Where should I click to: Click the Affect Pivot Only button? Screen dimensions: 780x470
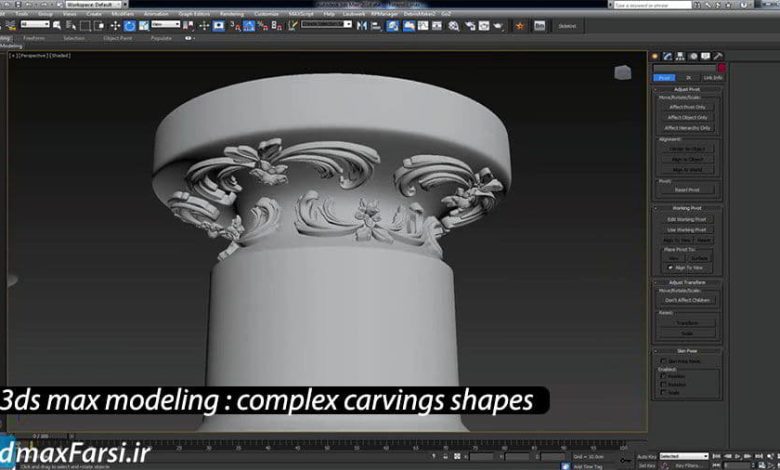coord(688,106)
